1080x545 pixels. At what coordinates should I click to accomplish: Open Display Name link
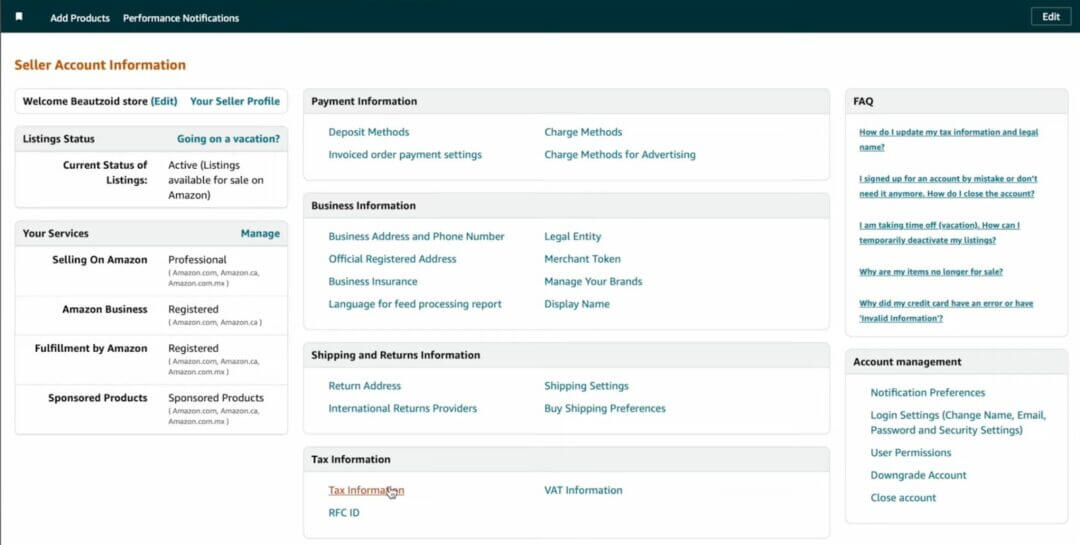577,305
